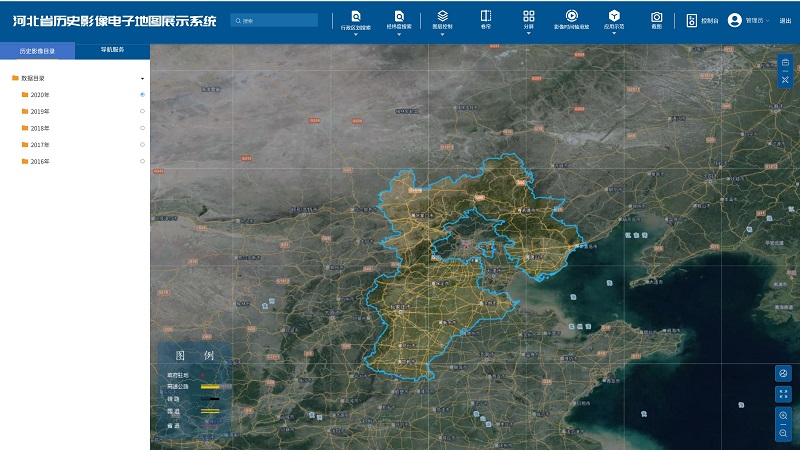The height and width of the screenshot is (450, 800).
Task: Collapse the 数据目录 tree arrow
Action: click(x=143, y=78)
